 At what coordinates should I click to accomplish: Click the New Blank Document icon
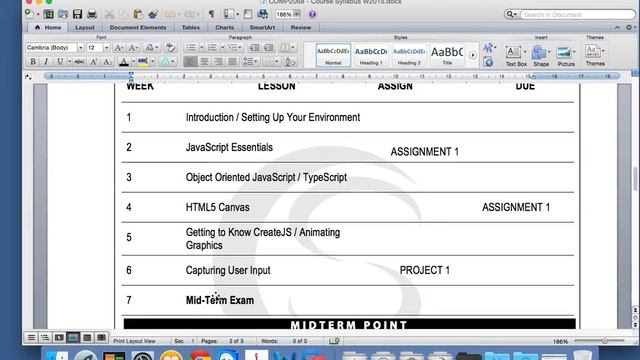(29, 14)
